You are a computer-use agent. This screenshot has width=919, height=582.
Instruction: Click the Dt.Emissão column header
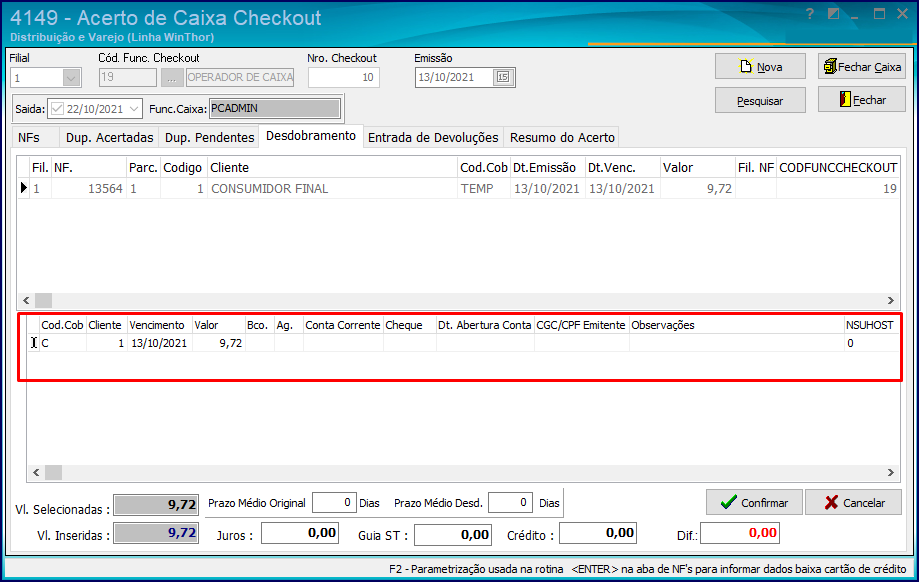click(547, 168)
